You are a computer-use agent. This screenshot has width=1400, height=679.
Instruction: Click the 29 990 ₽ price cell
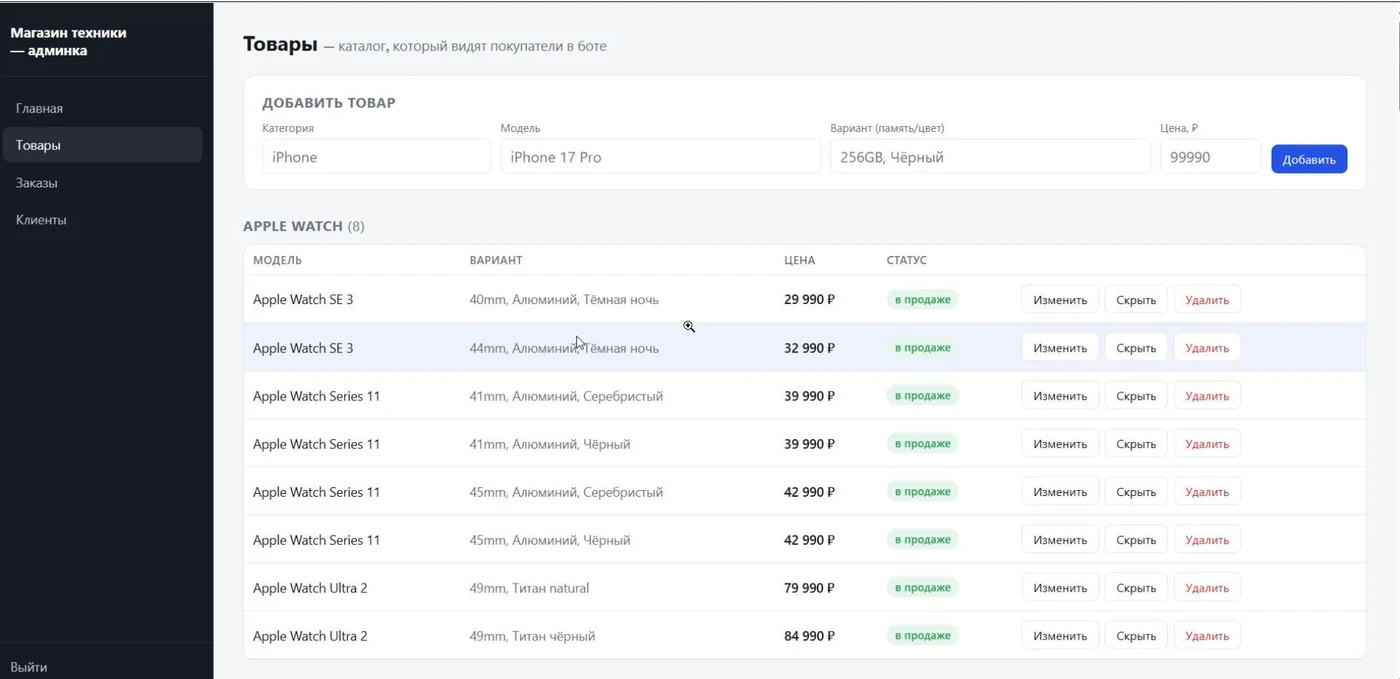[809, 299]
